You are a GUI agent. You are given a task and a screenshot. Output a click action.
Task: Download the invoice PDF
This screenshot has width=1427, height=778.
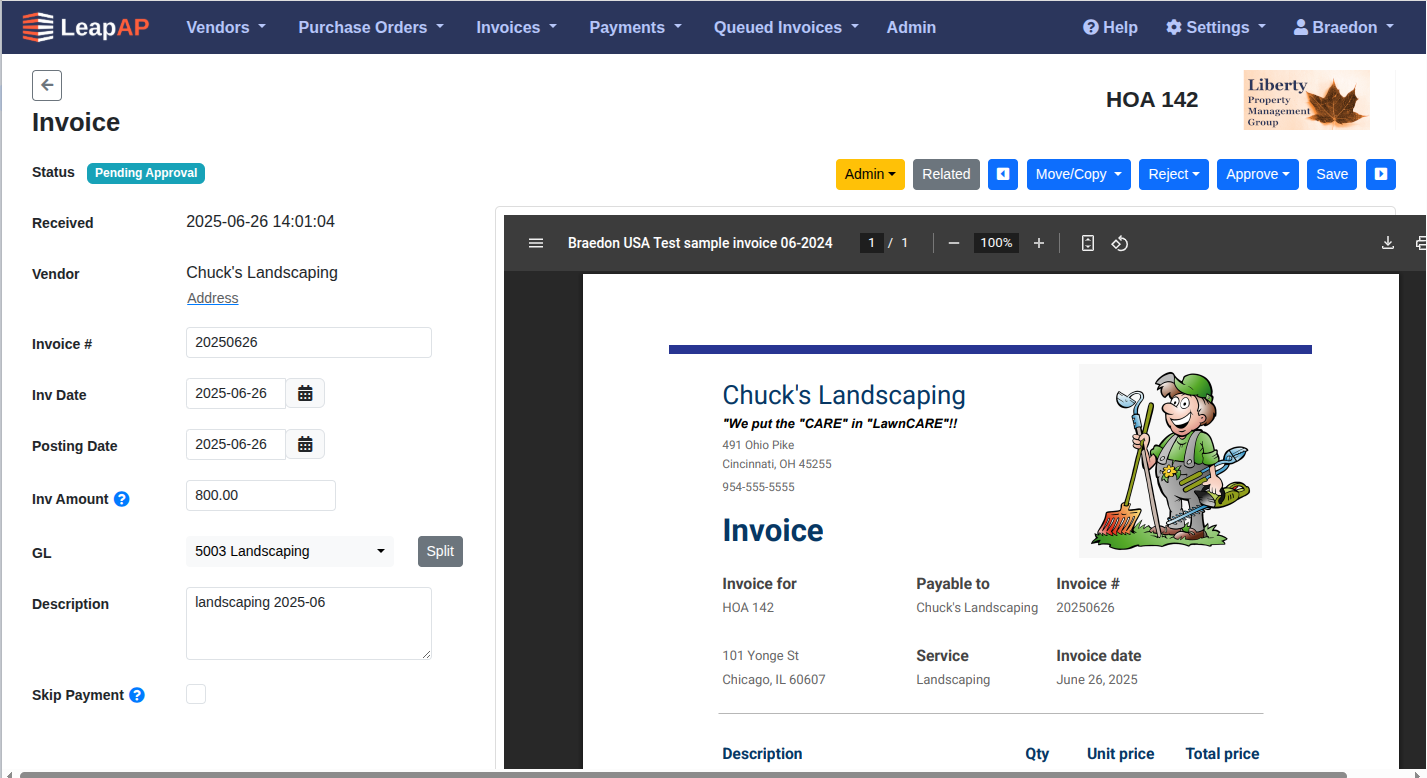1388,242
